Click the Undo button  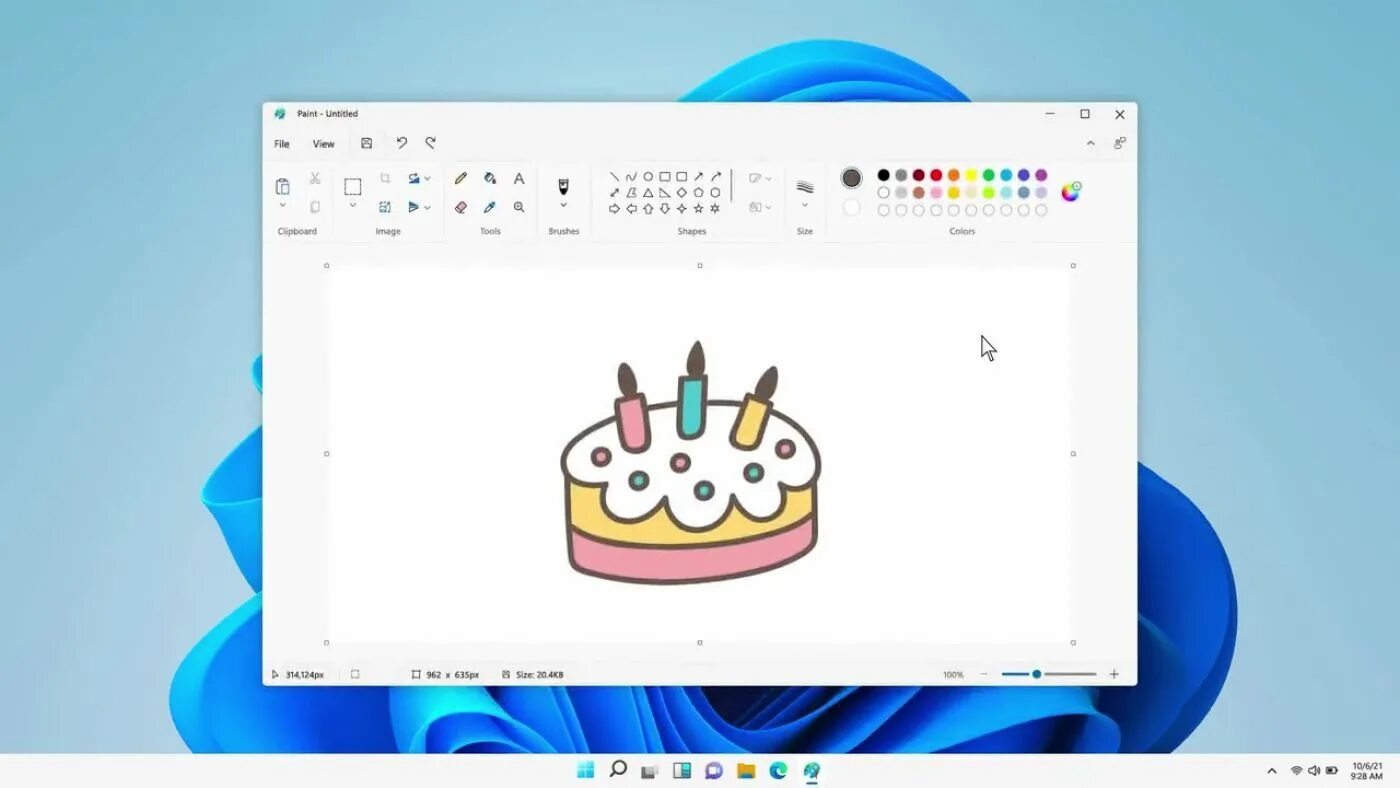(x=401, y=143)
